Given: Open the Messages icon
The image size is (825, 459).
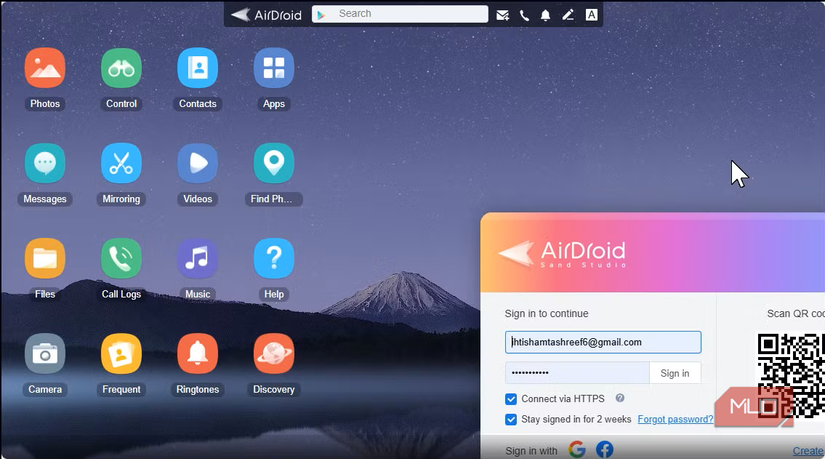Looking at the screenshot, I should (x=45, y=163).
